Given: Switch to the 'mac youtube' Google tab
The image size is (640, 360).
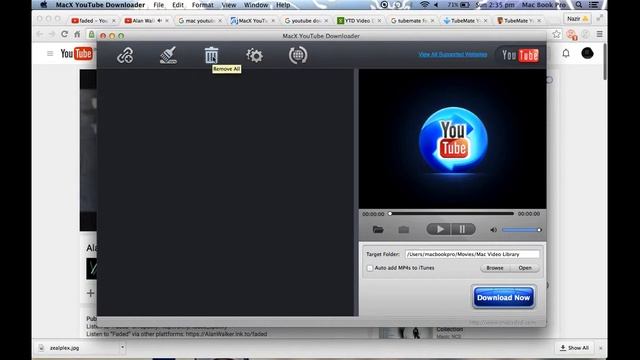Looking at the screenshot, I should pos(200,20).
